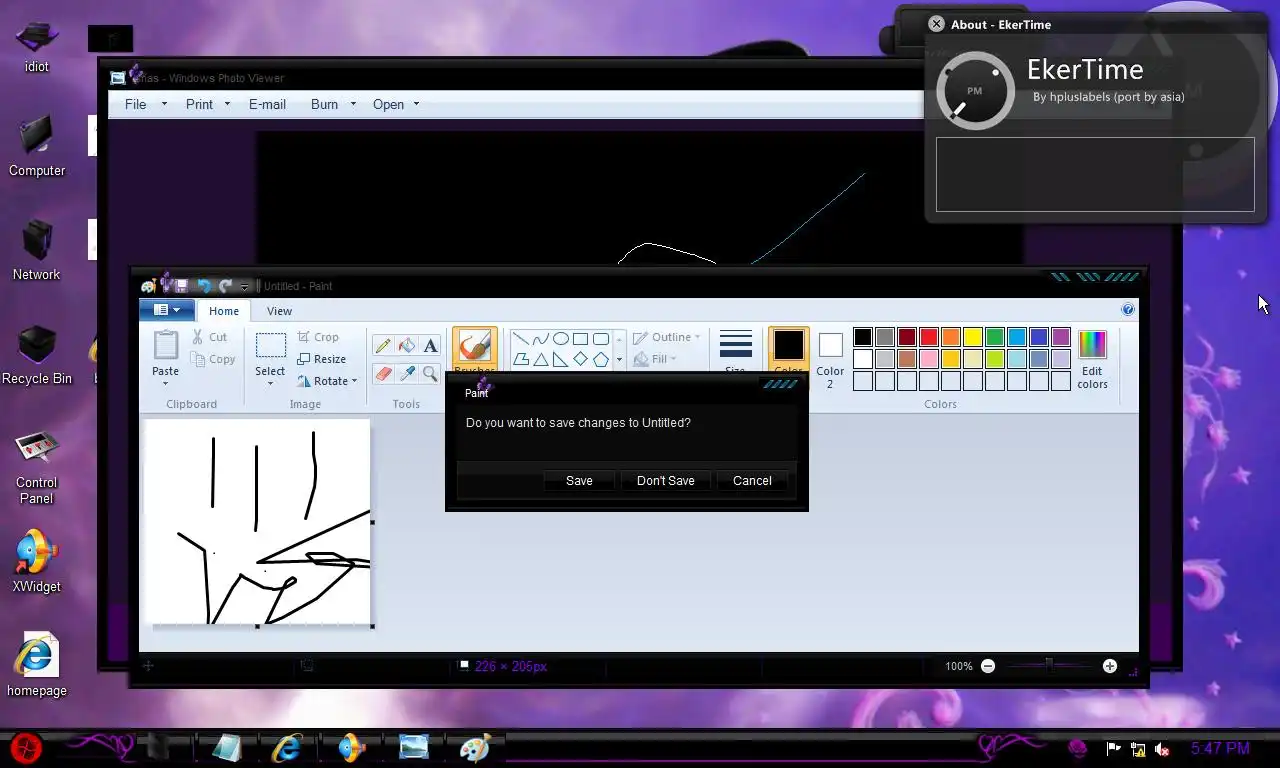
Task: Select the Pencil tool in Paint
Action: tap(383, 346)
